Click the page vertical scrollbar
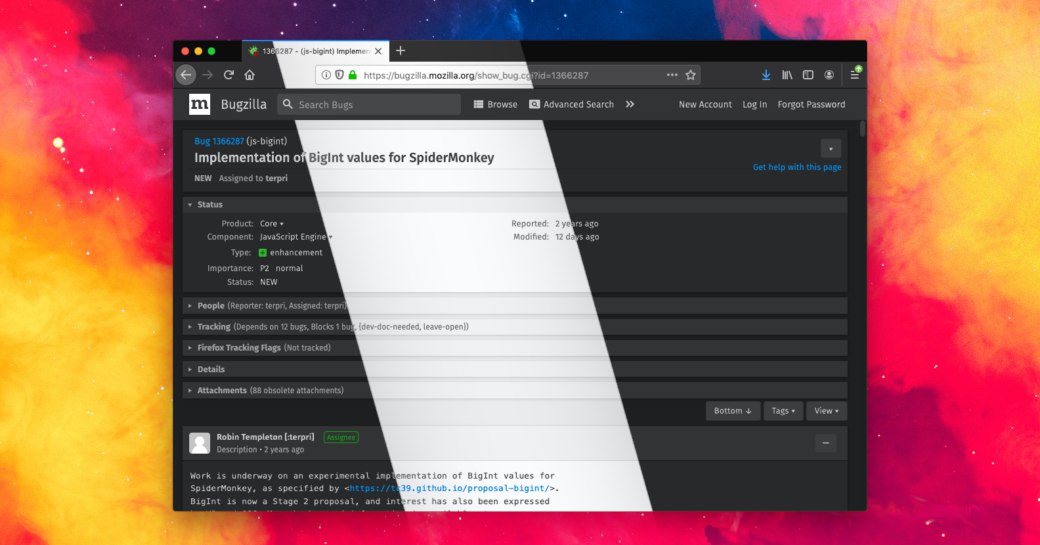Image resolution: width=1040 pixels, height=545 pixels. point(862,129)
